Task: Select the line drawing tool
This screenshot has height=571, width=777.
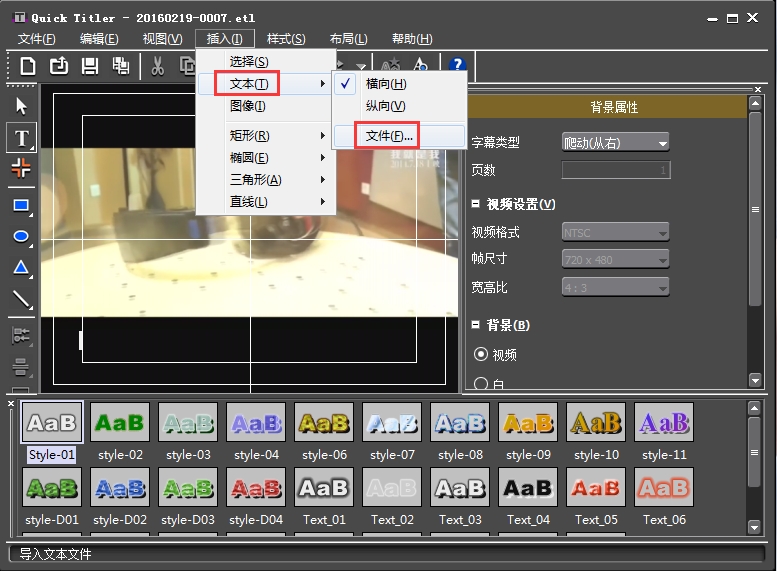Action: point(21,298)
